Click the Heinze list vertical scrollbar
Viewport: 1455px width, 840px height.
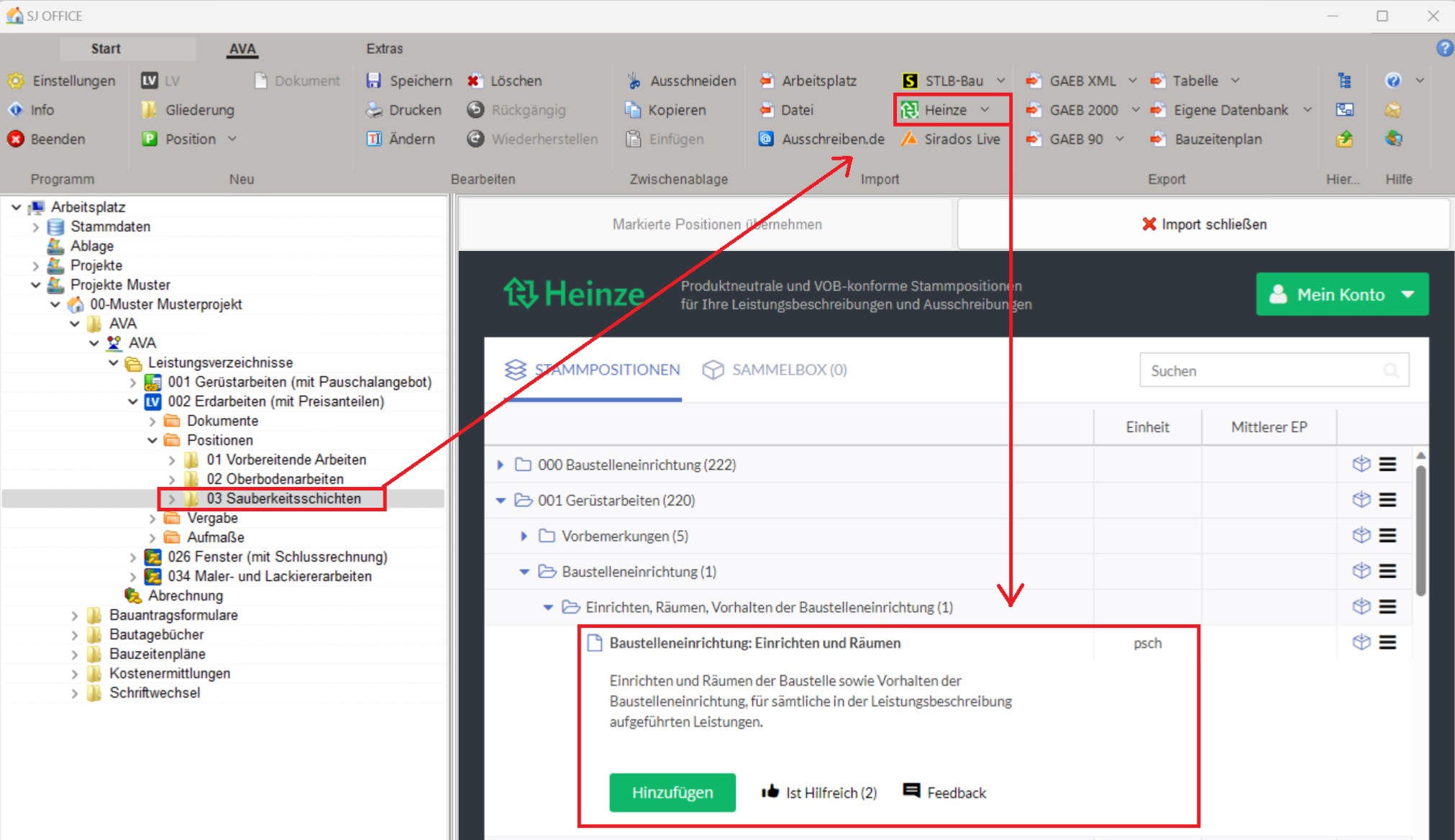point(1420,531)
